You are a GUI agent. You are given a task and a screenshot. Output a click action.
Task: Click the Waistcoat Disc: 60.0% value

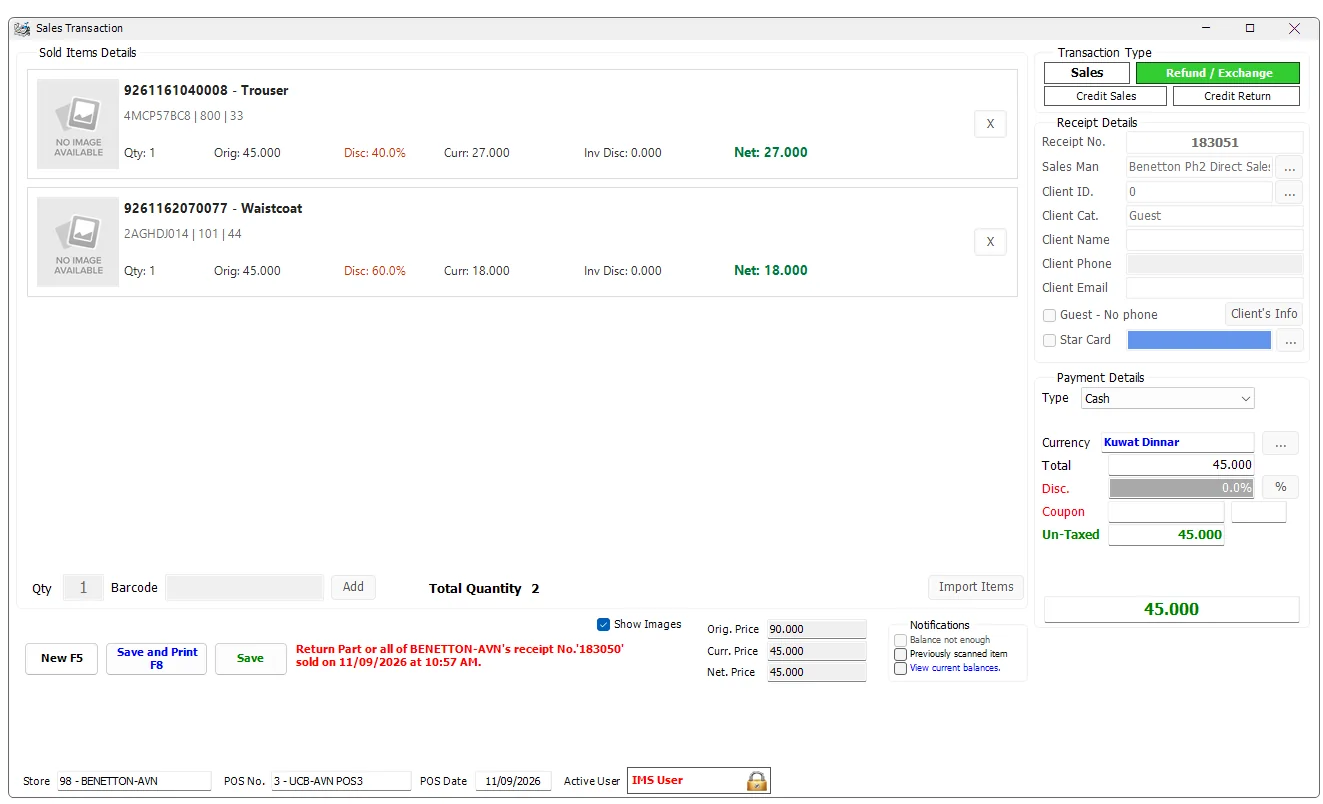click(x=375, y=272)
